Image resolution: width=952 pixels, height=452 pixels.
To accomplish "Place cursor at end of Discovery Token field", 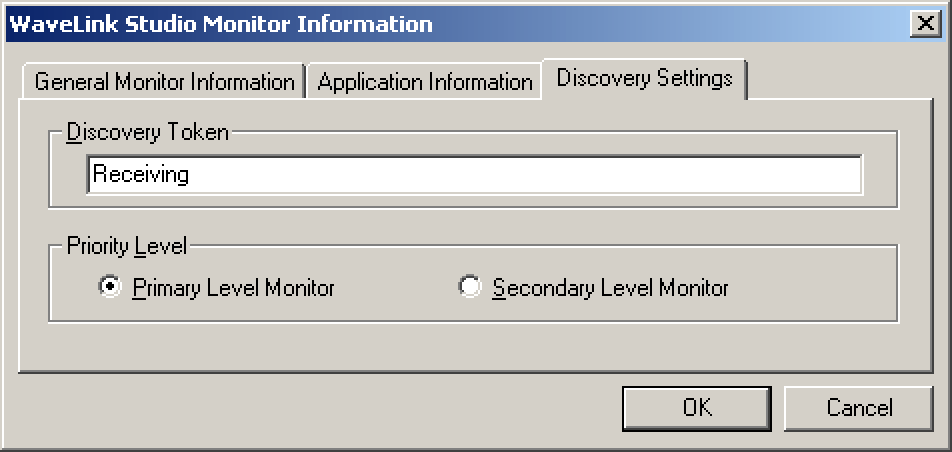I will (x=850, y=175).
